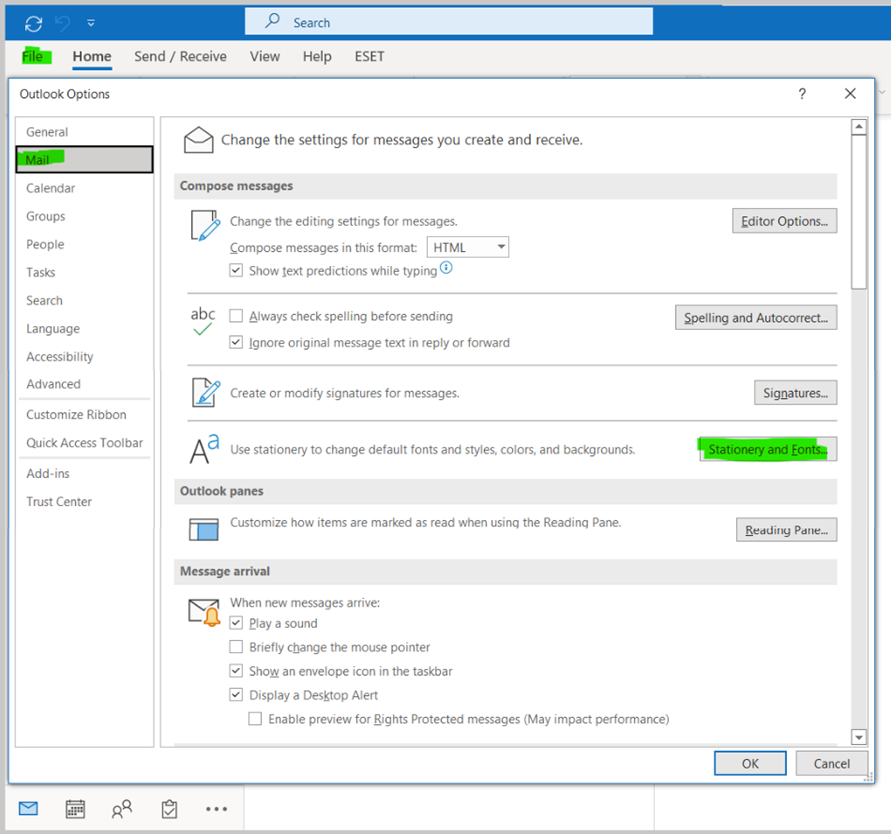Open Mail from the bottom navigation bar

27,808
